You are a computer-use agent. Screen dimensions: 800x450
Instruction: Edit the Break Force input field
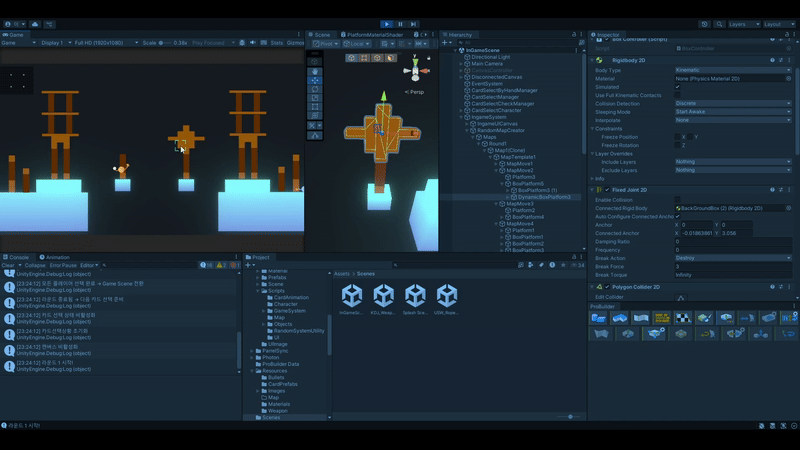point(733,266)
